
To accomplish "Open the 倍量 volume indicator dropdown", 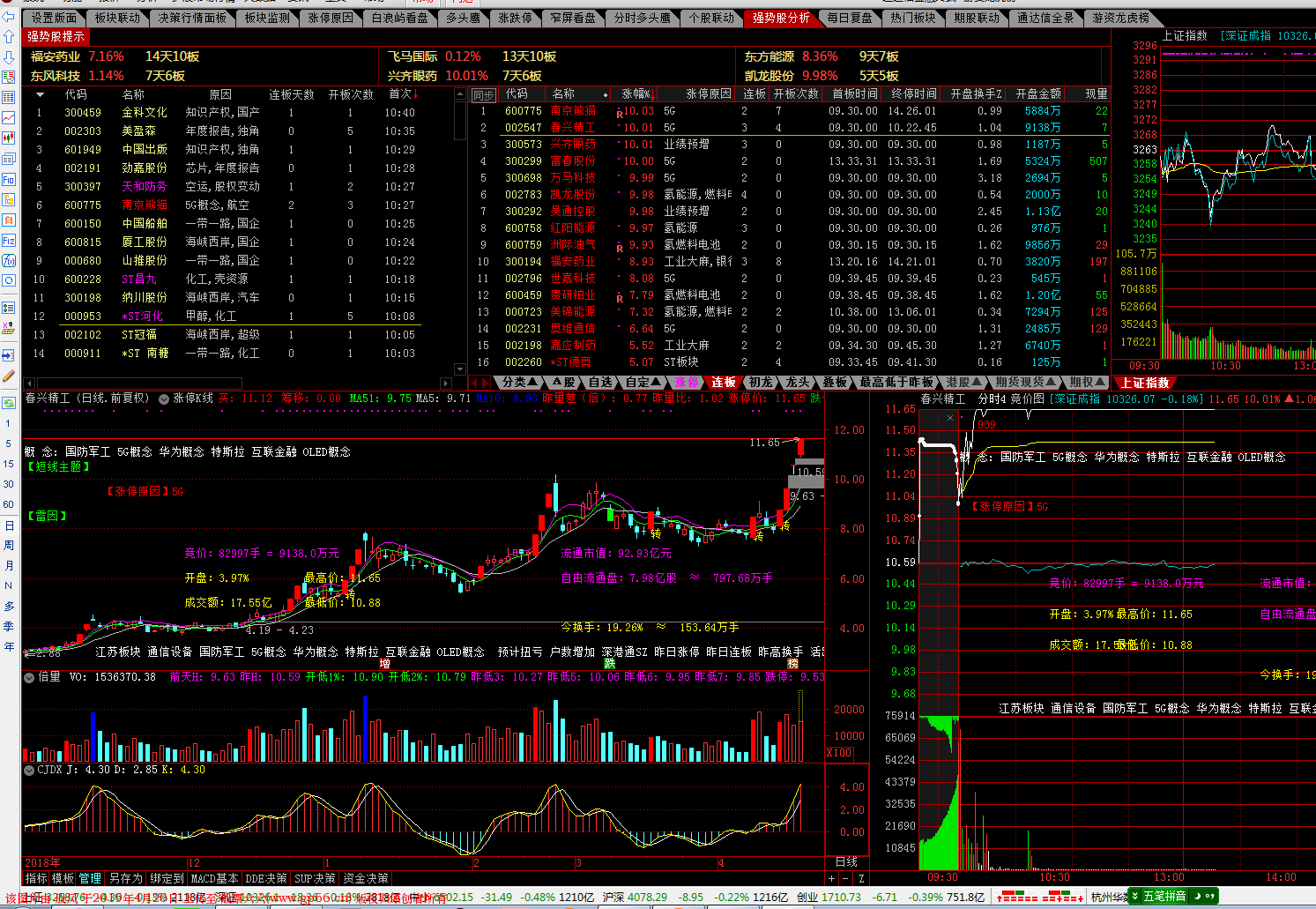I will [29, 677].
